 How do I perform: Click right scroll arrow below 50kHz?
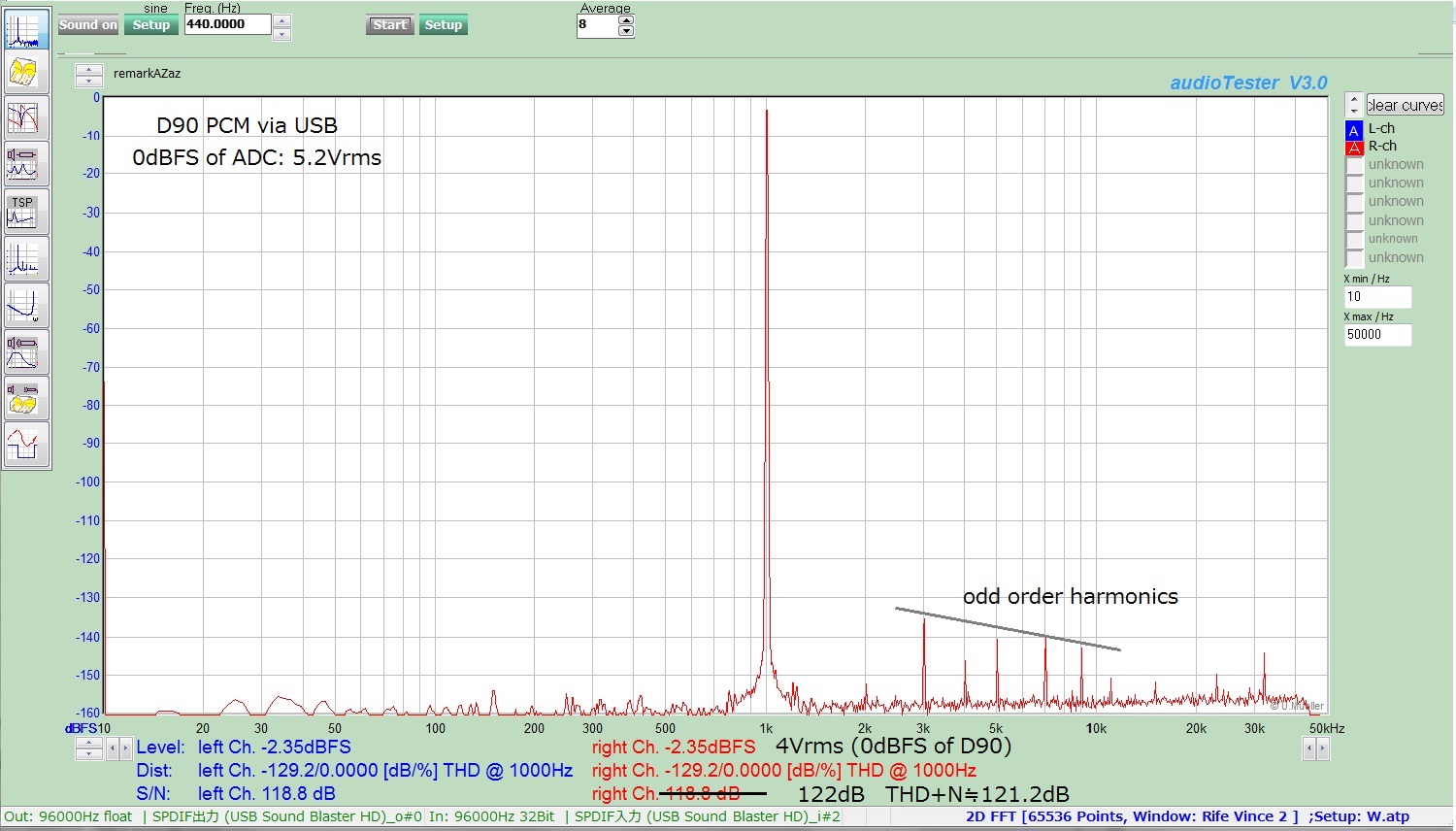[1322, 748]
